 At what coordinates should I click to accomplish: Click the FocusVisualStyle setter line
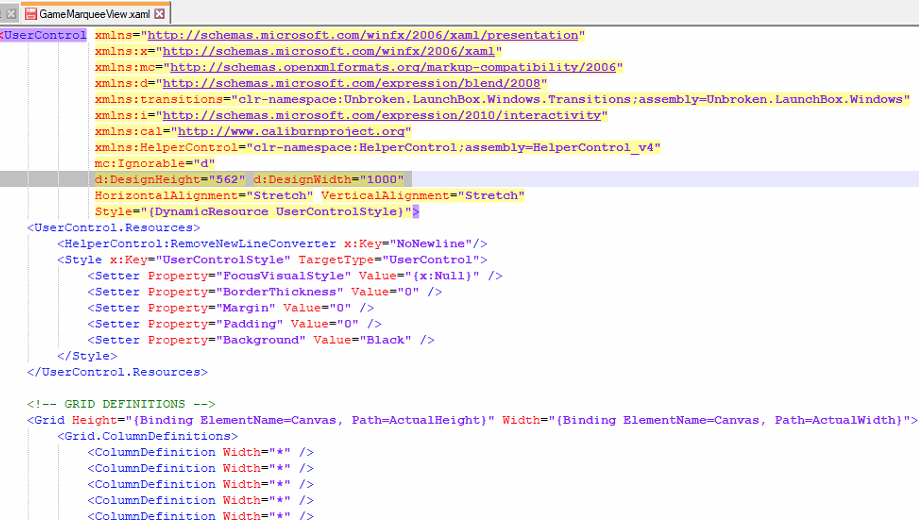click(x=295, y=276)
